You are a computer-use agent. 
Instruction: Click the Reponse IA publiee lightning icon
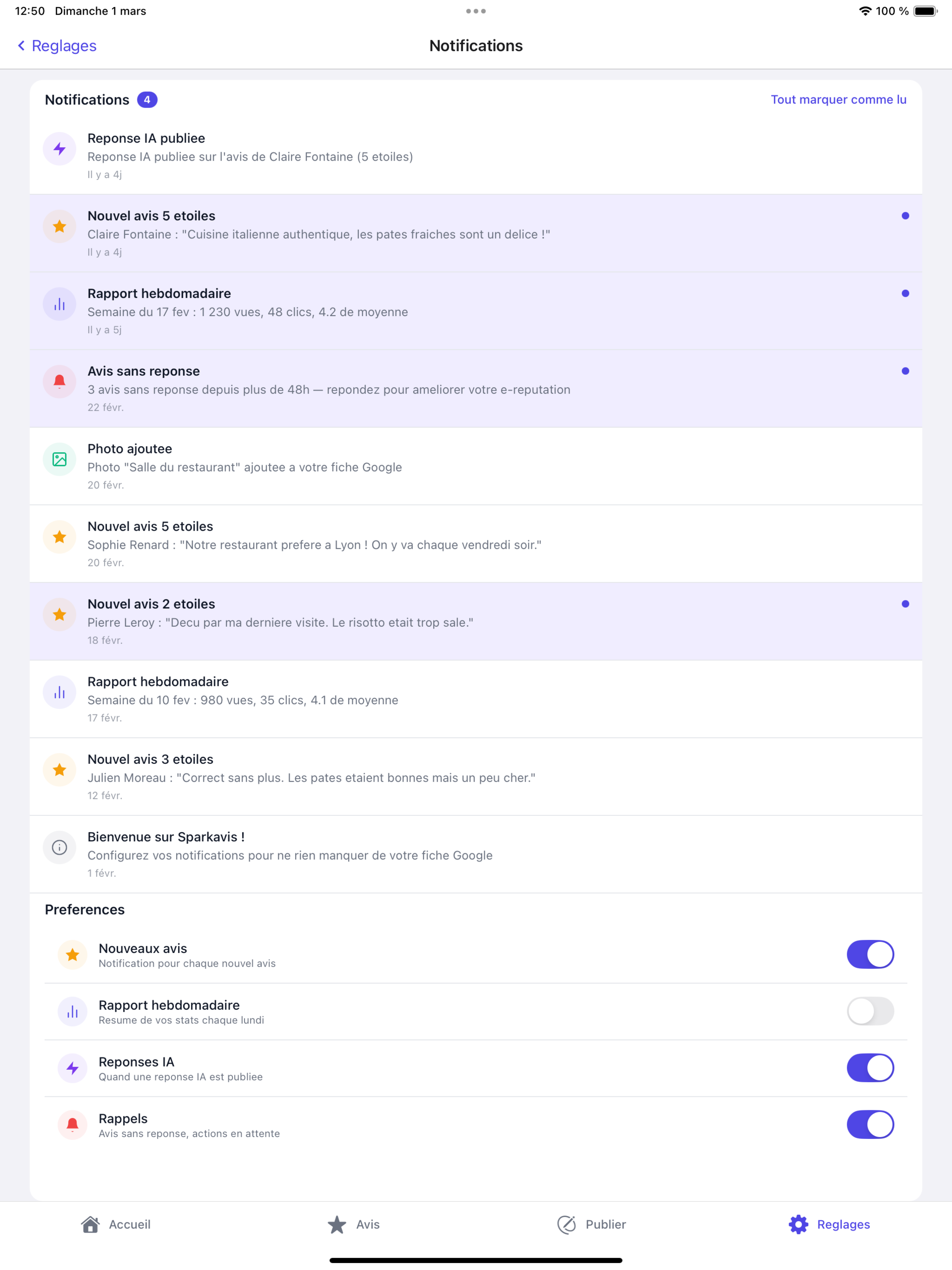pos(59,148)
